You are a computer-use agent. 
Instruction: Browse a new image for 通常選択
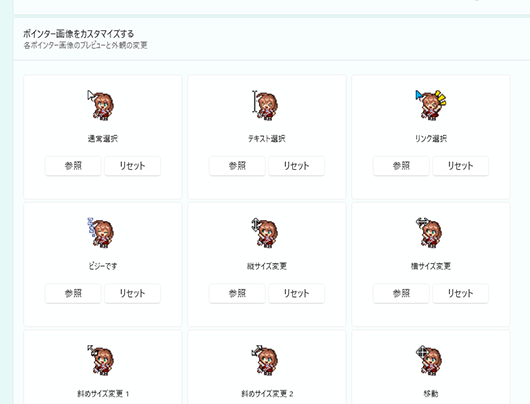click(x=73, y=166)
